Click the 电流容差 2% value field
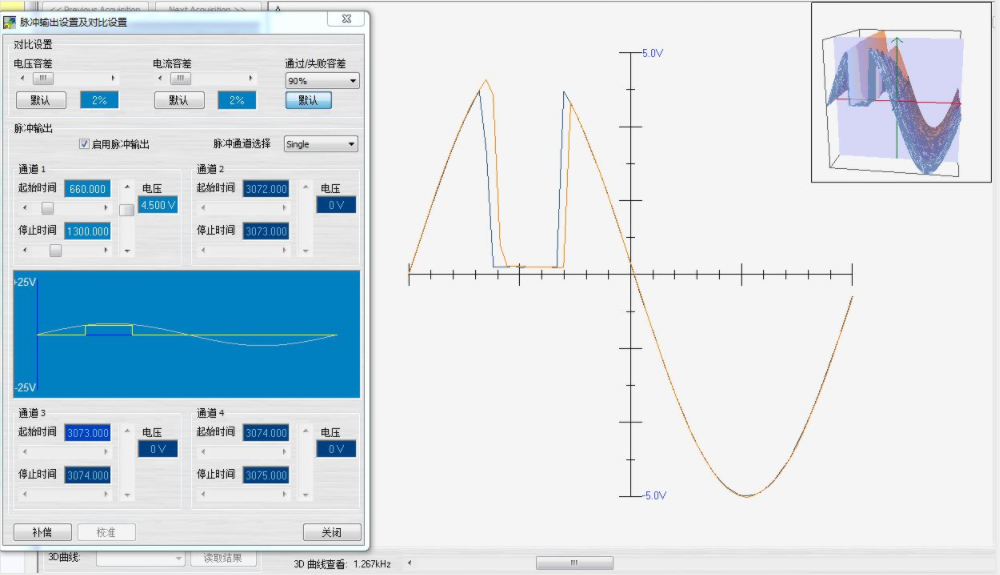 [x=237, y=100]
